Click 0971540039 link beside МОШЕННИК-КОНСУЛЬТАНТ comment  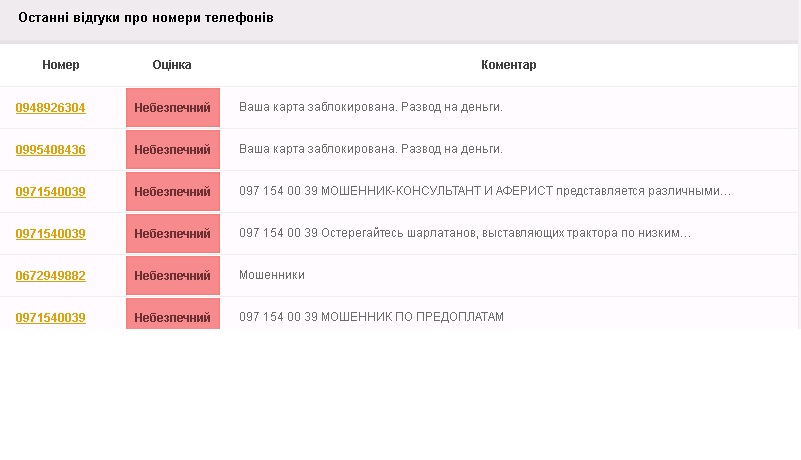[x=50, y=192]
